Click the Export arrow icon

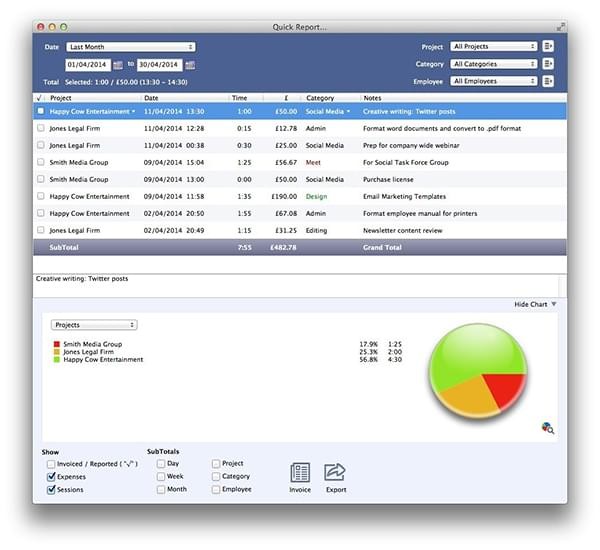pos(335,472)
